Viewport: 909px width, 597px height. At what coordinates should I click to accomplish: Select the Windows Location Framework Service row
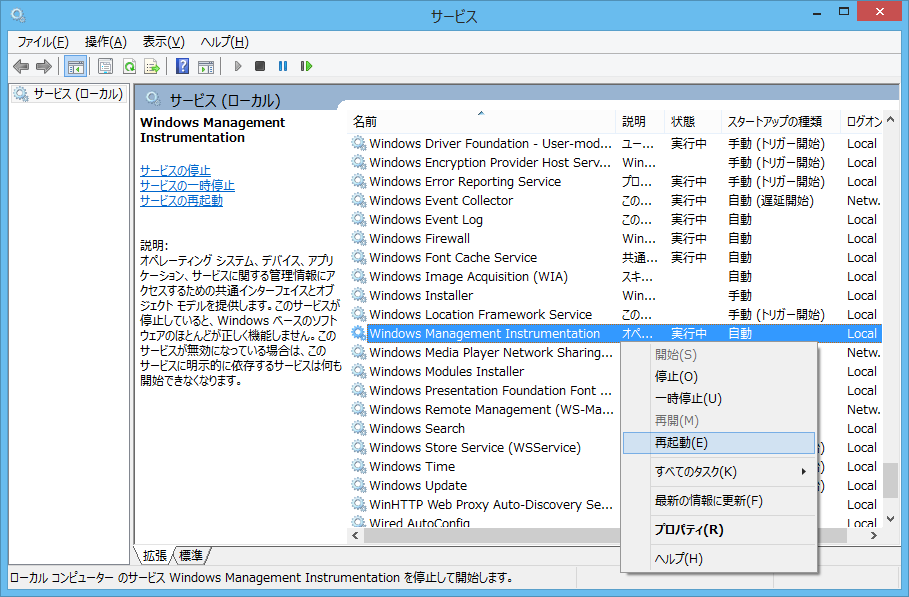pos(615,314)
